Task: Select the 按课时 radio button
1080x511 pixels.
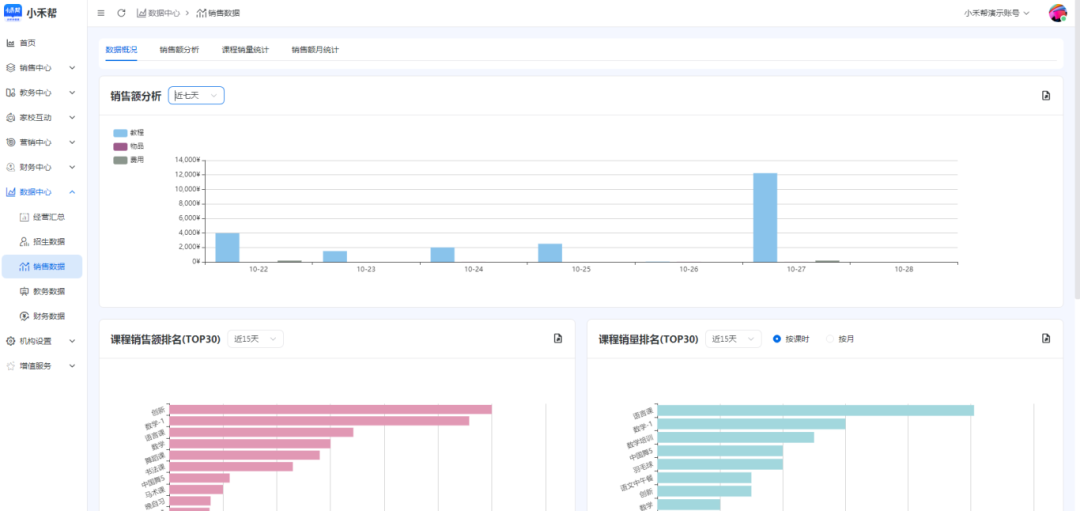Action: point(777,339)
